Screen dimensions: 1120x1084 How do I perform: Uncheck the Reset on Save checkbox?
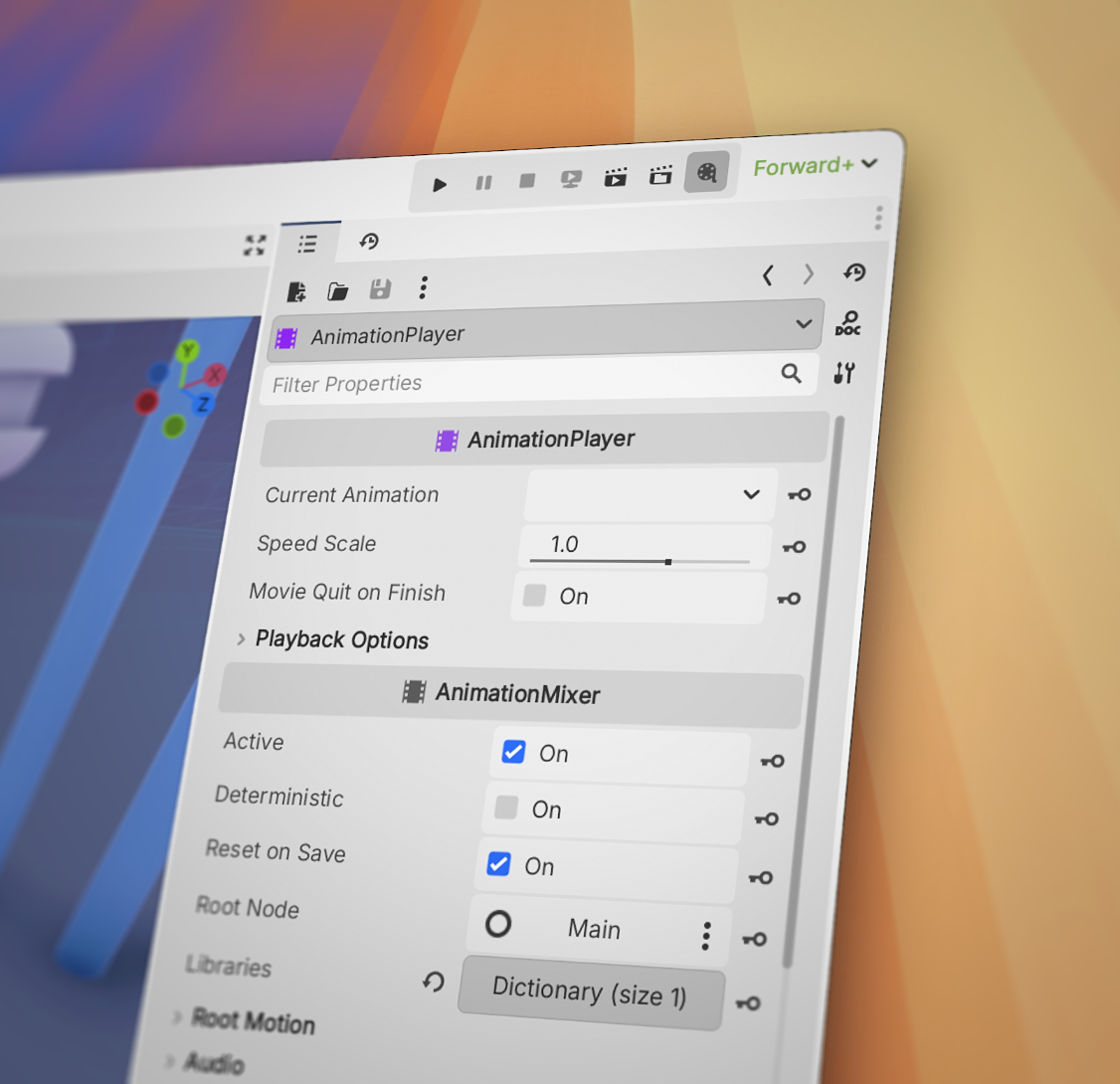coord(498,863)
